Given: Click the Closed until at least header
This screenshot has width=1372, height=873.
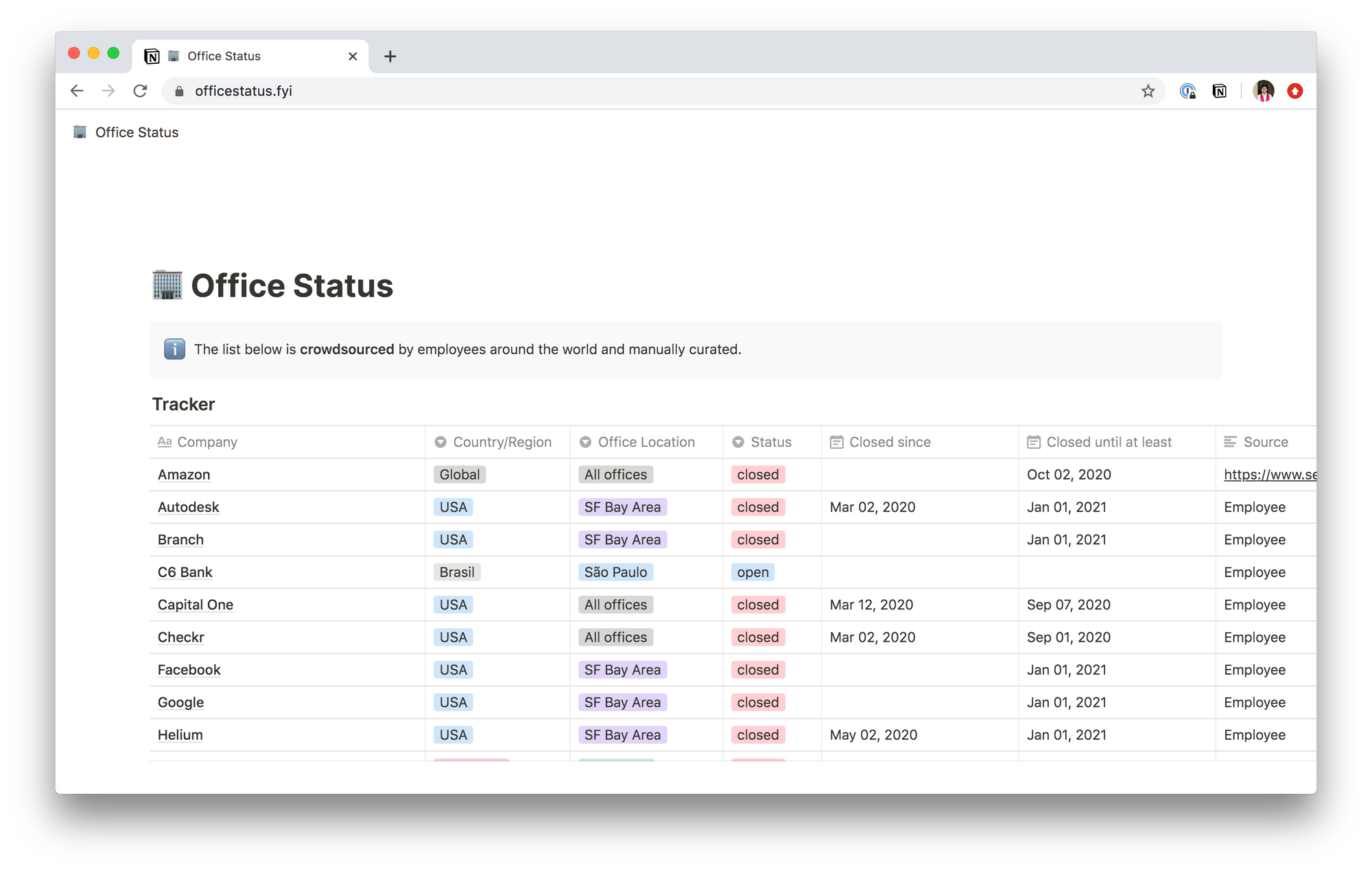Looking at the screenshot, I should point(1109,442).
